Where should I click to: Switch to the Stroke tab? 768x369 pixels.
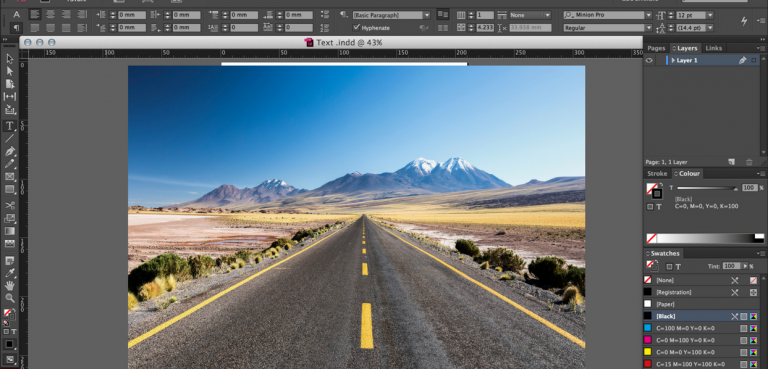[657, 173]
